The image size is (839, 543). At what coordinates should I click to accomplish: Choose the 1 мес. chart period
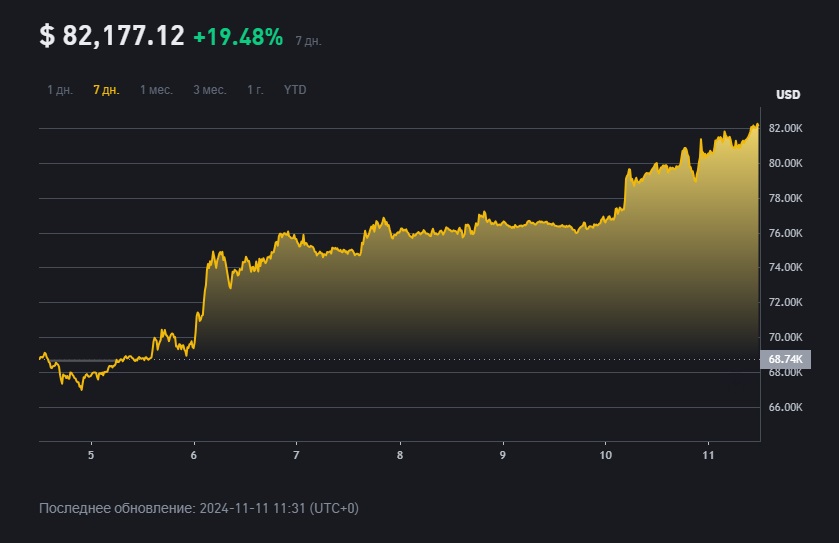click(156, 90)
